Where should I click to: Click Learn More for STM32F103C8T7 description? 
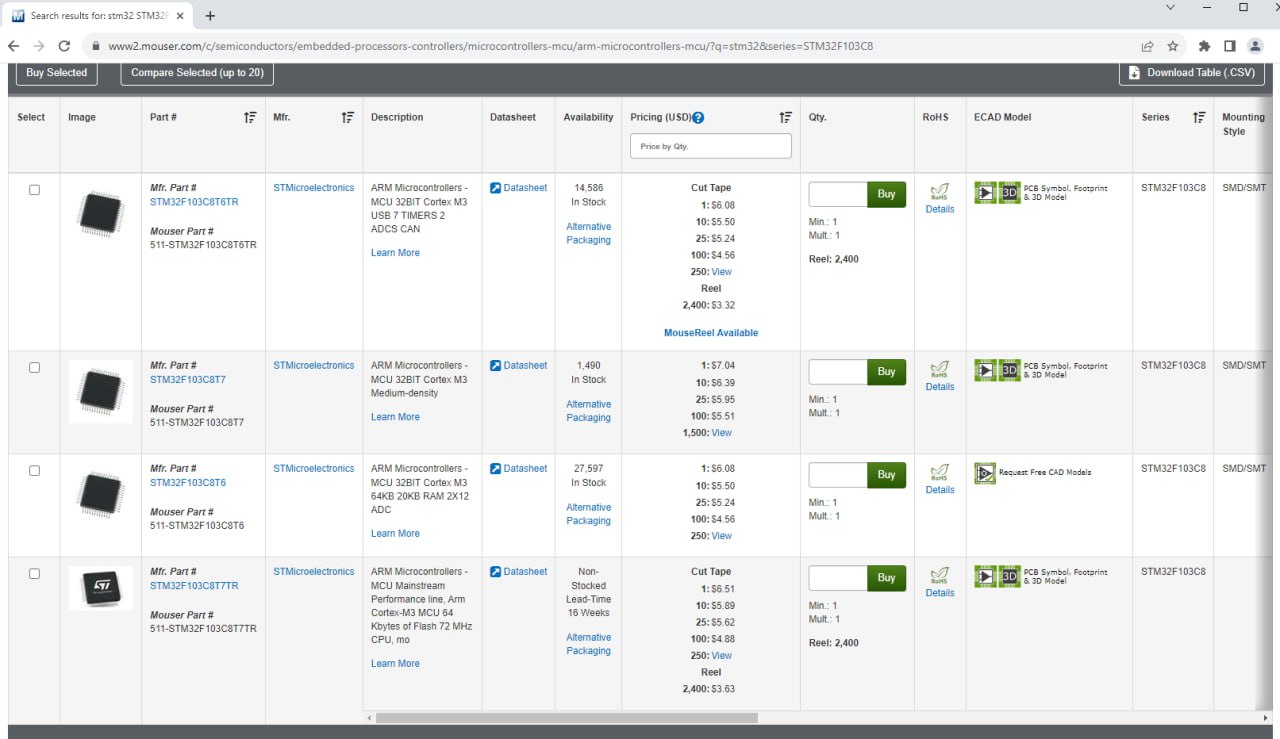pos(395,417)
